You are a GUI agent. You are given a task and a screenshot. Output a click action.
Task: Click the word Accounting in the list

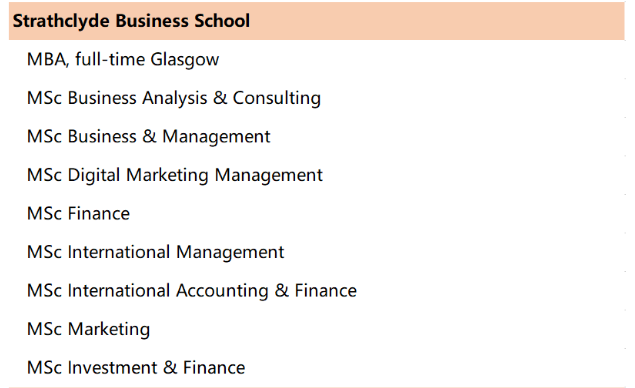coord(222,291)
